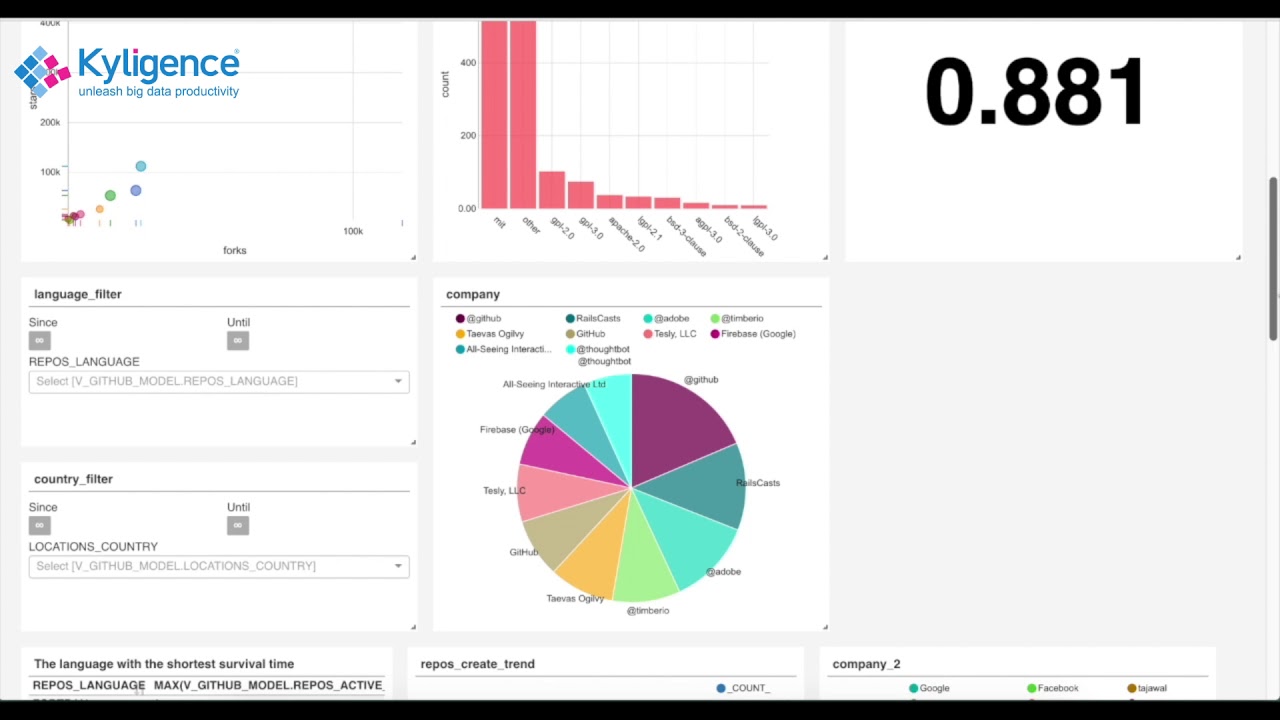The height and width of the screenshot is (720, 1280).
Task: Click the page vertical scrollbar thumb
Action: [x=1273, y=260]
